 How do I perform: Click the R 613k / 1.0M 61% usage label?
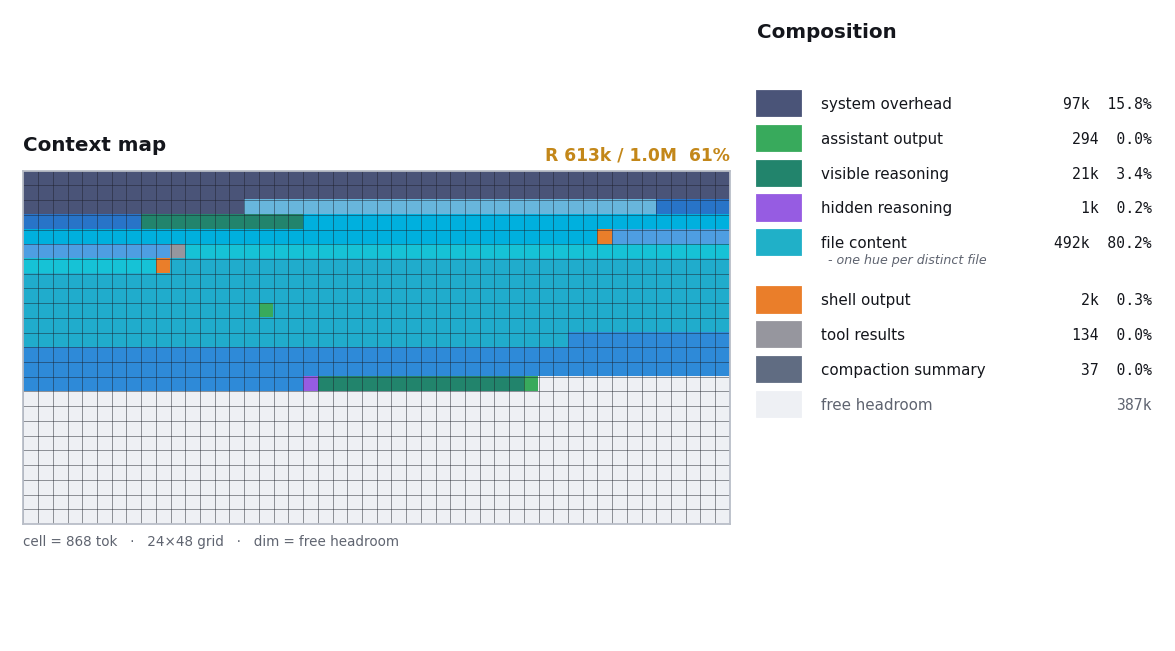click(x=637, y=155)
